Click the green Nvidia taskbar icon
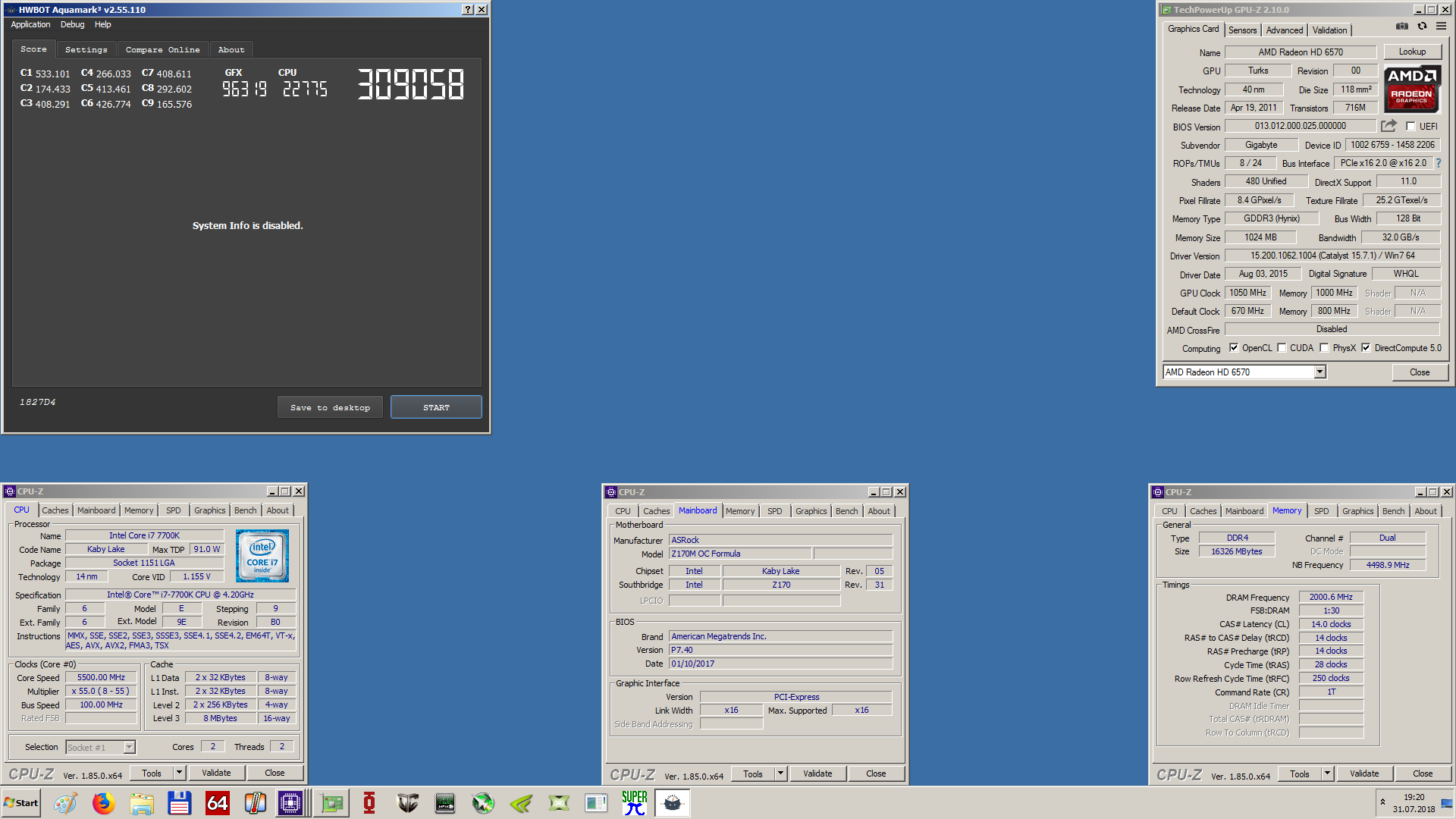 tap(521, 803)
